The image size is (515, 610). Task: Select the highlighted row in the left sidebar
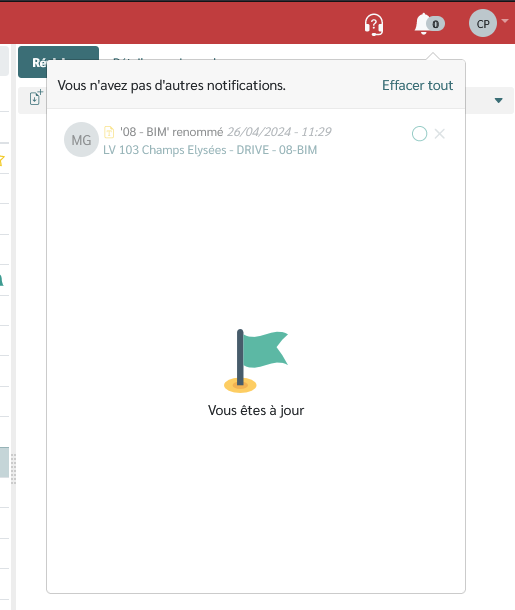coord(4,462)
